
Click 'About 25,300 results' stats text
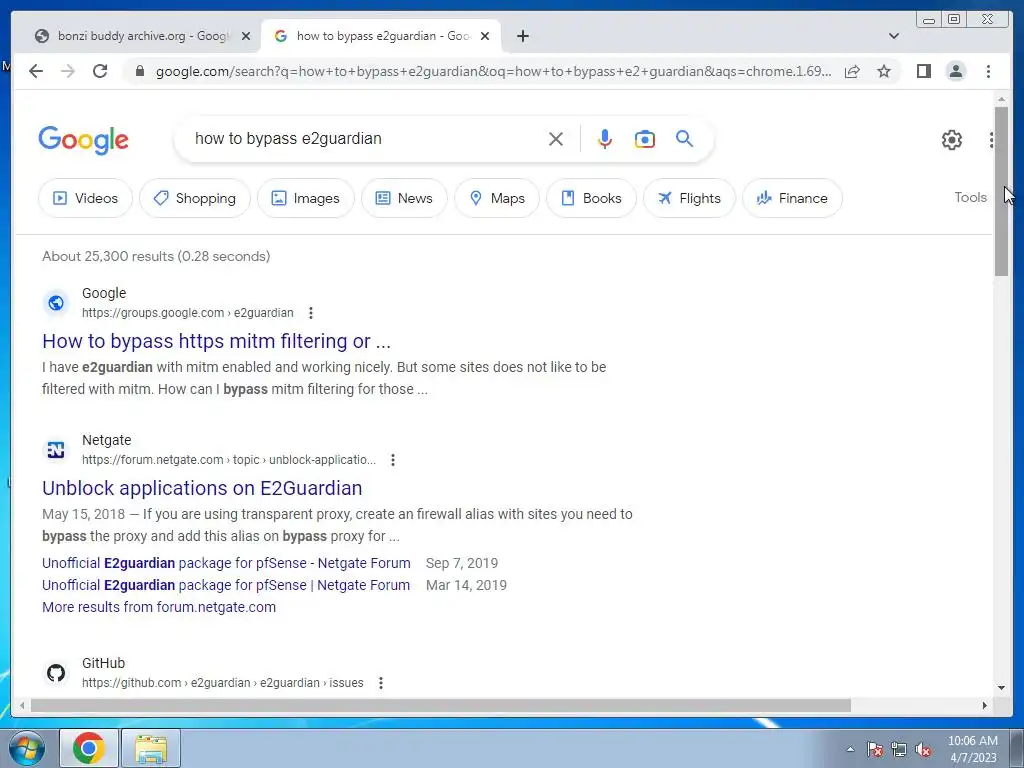156,256
